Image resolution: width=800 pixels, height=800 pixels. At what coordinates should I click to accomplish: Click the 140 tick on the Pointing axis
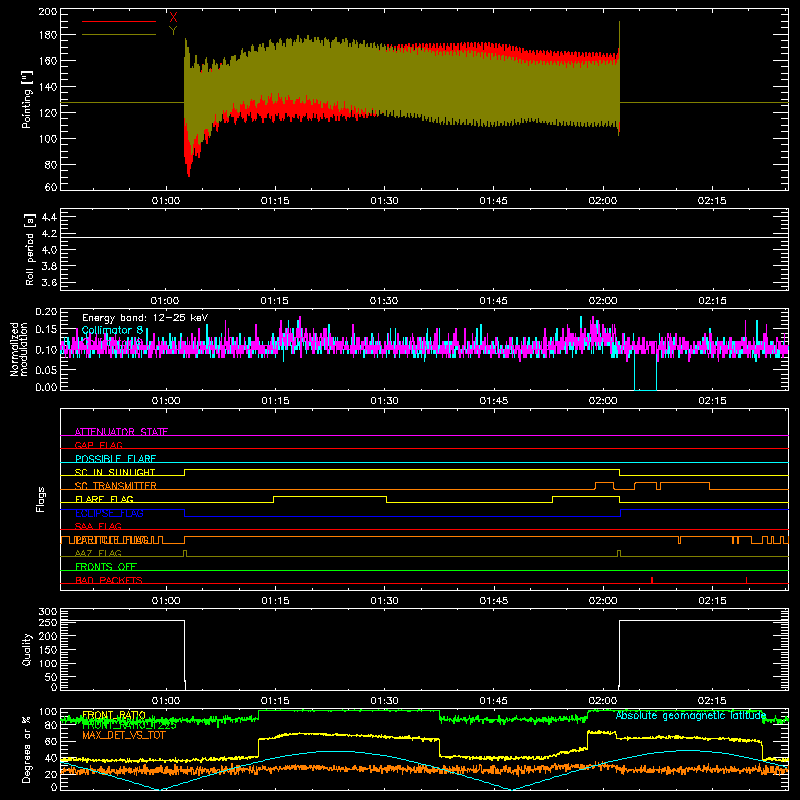pos(48,87)
